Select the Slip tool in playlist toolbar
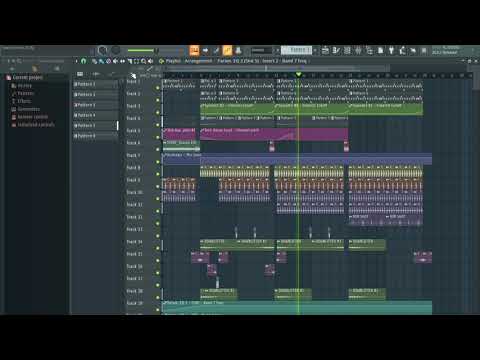Image resolution: width=480 pixels, height=360 pixels. (x=122, y=61)
